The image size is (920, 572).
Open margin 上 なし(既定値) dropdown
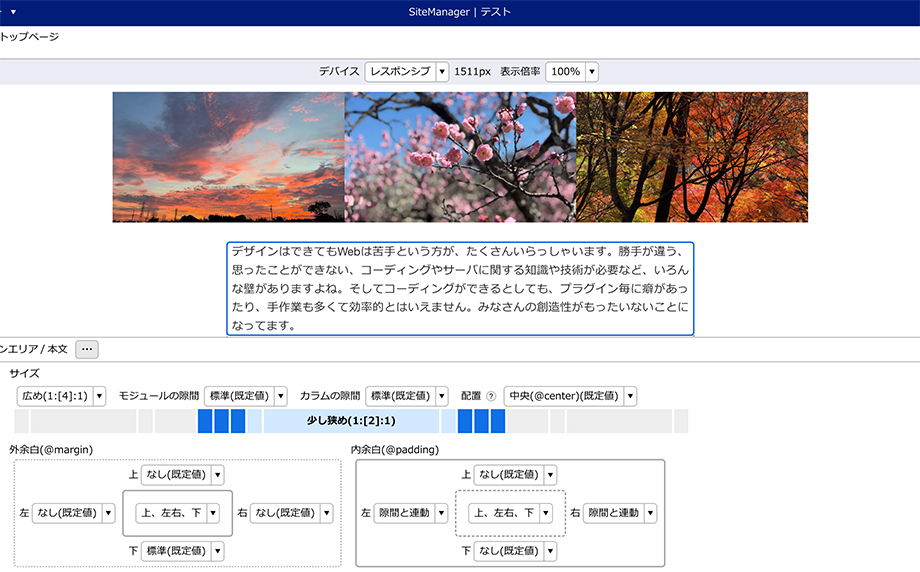(x=182, y=475)
